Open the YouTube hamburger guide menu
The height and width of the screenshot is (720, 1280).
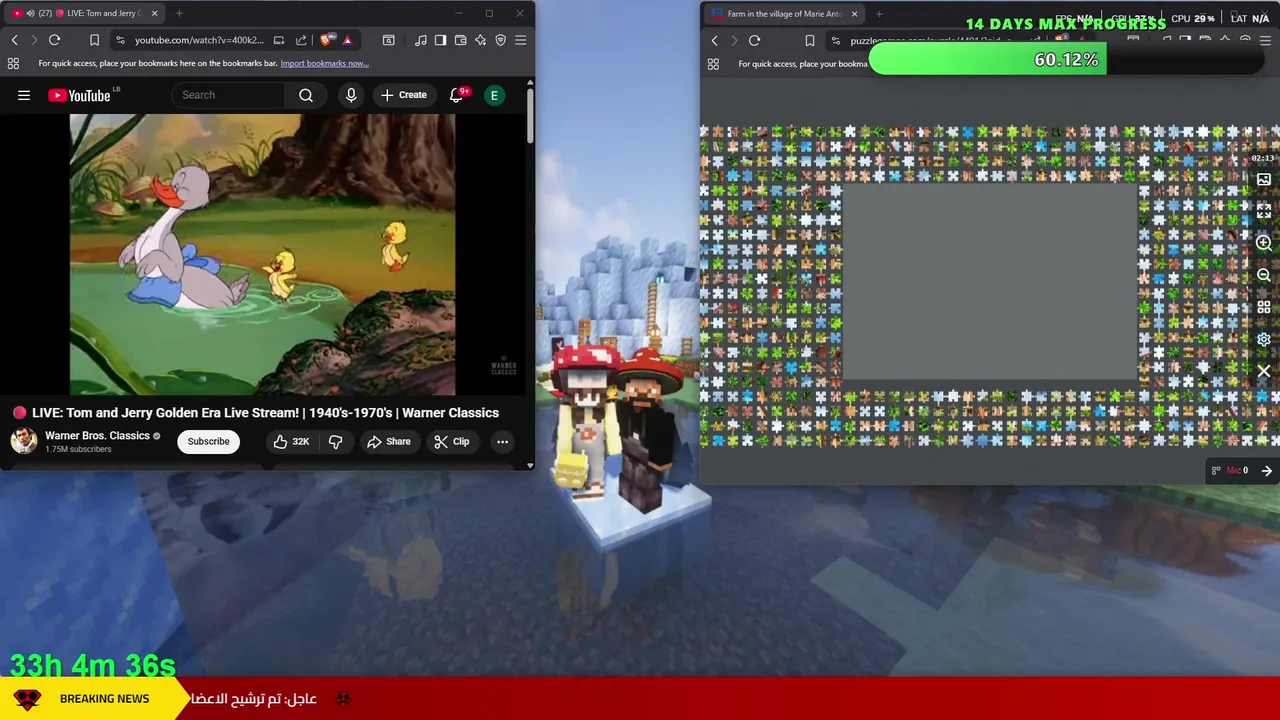coord(24,95)
